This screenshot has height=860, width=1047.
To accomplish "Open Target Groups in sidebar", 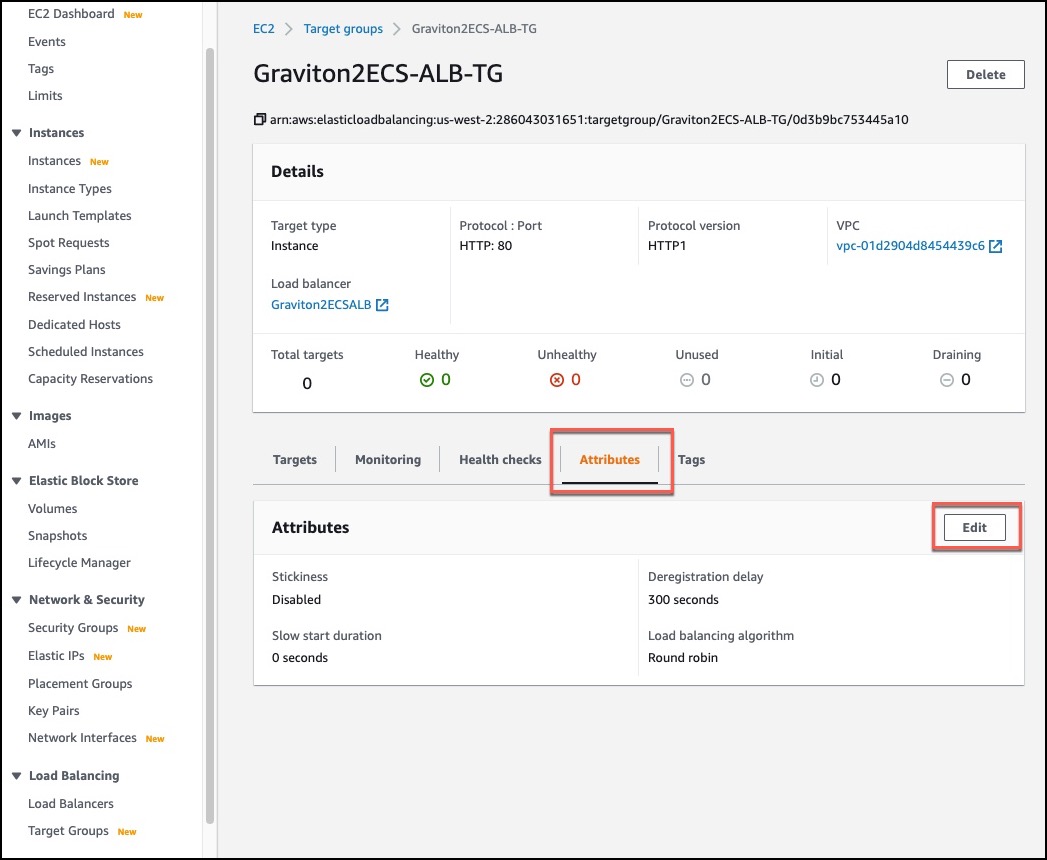I will [x=68, y=831].
